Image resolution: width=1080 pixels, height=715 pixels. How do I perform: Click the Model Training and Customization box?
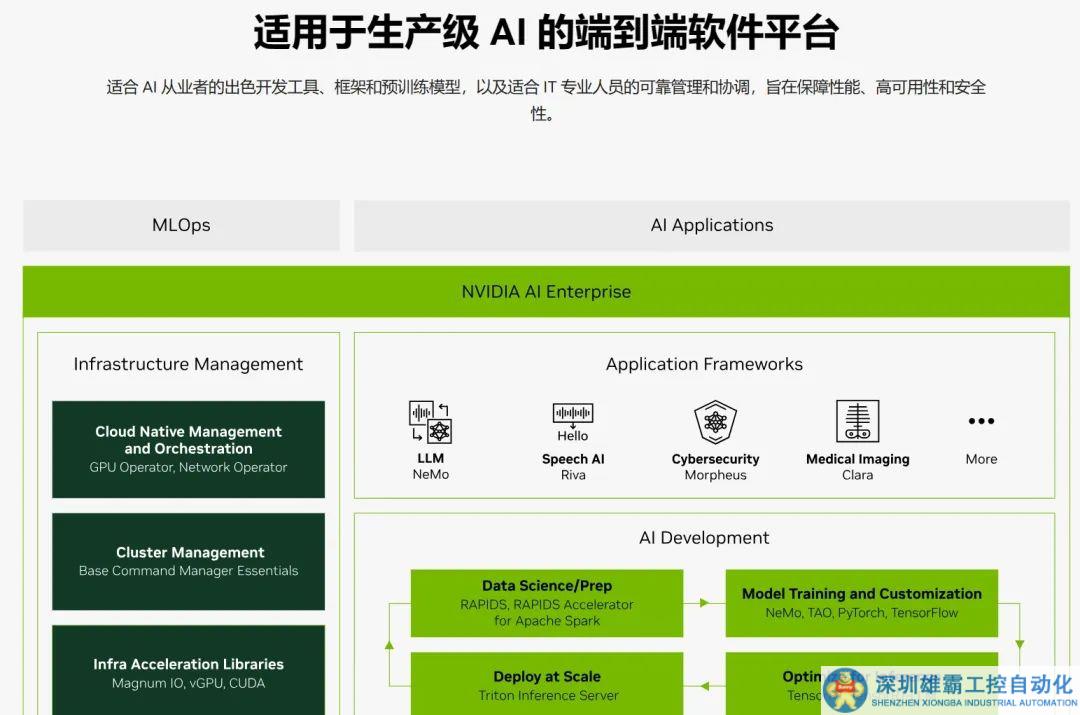point(861,601)
